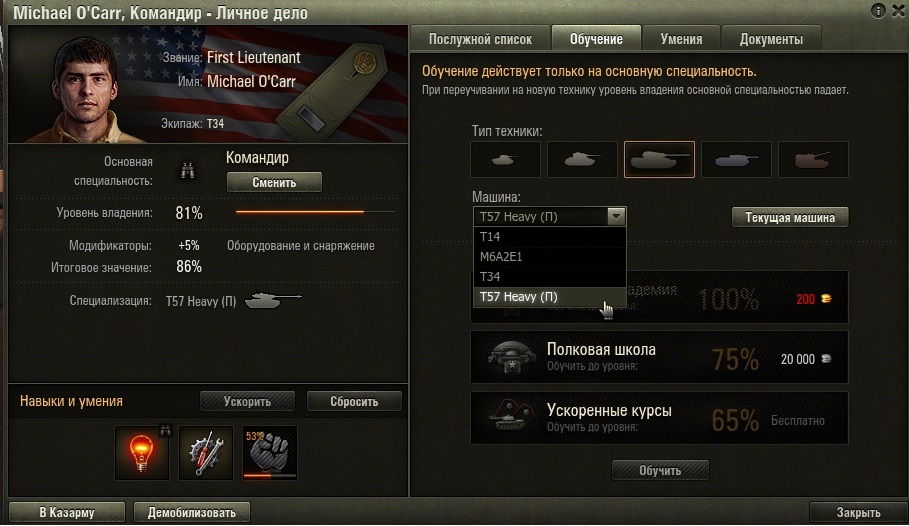The height and width of the screenshot is (526, 909).
Task: Click the Уровень владения progress bar
Action: click(x=315, y=212)
